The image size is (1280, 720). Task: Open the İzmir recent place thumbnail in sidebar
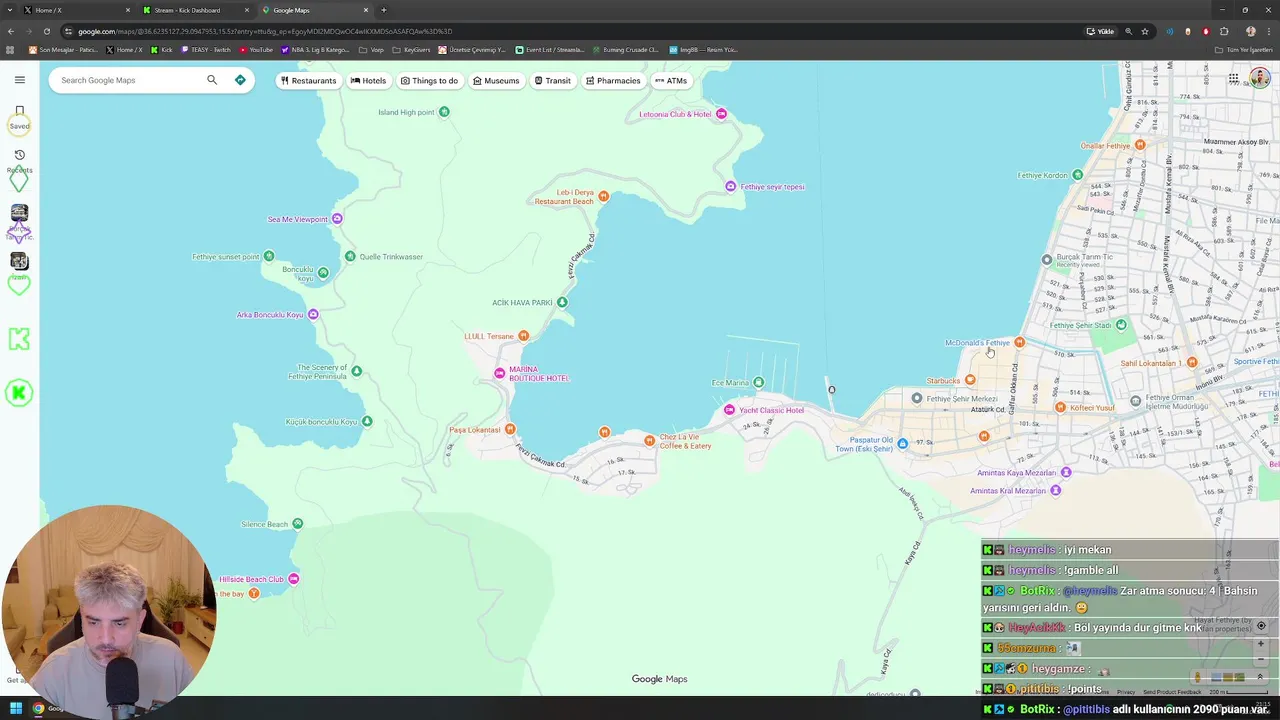click(19, 261)
